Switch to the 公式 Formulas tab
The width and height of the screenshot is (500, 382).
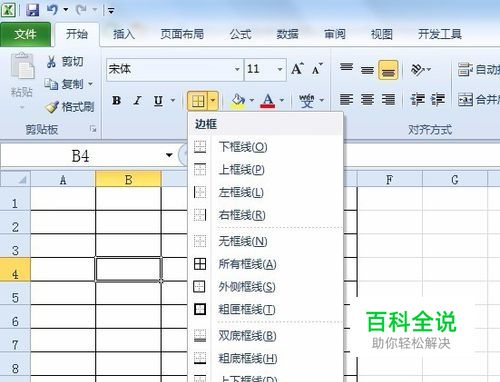[240, 34]
